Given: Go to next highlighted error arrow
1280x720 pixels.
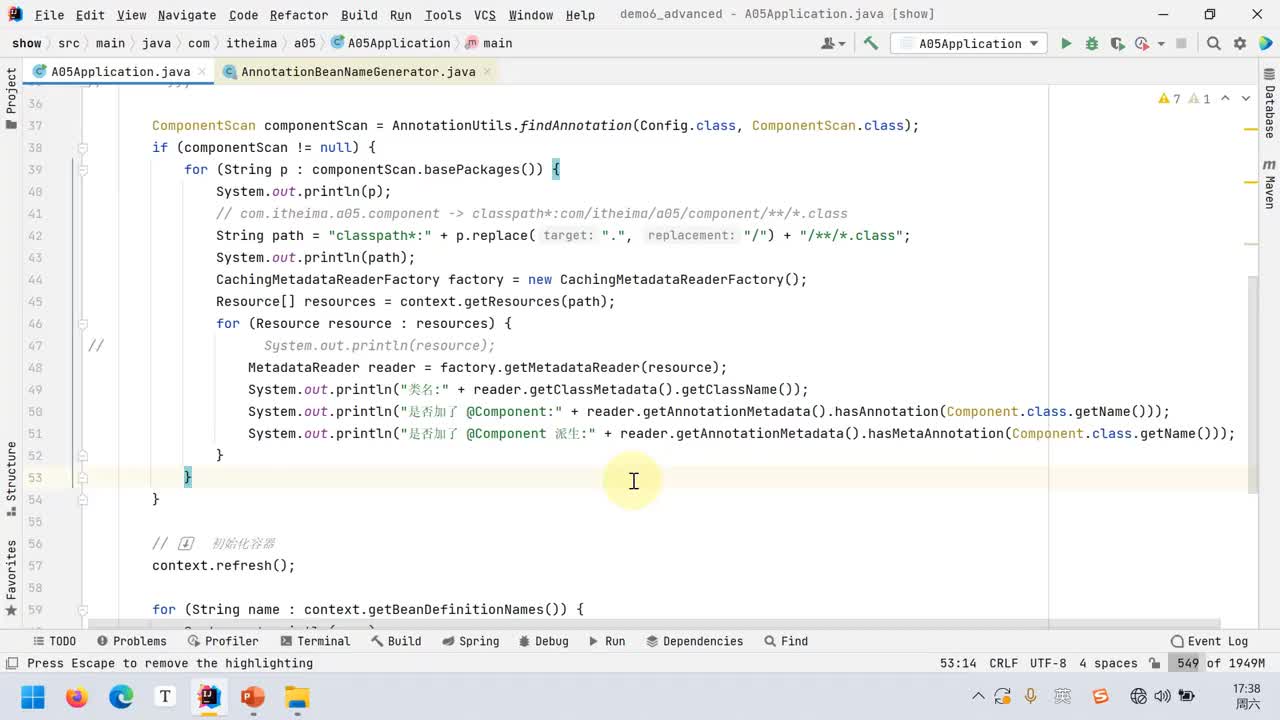Looking at the screenshot, I should pos(1246,98).
